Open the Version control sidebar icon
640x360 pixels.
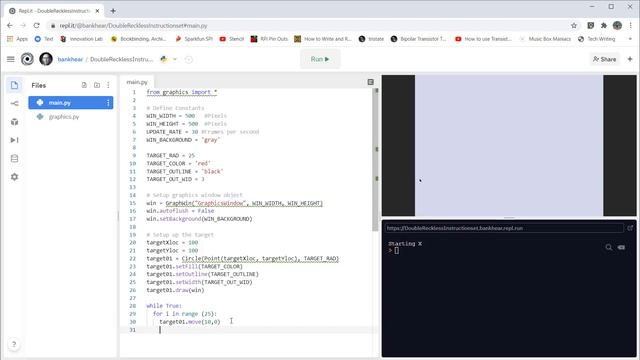pyautogui.click(x=14, y=104)
